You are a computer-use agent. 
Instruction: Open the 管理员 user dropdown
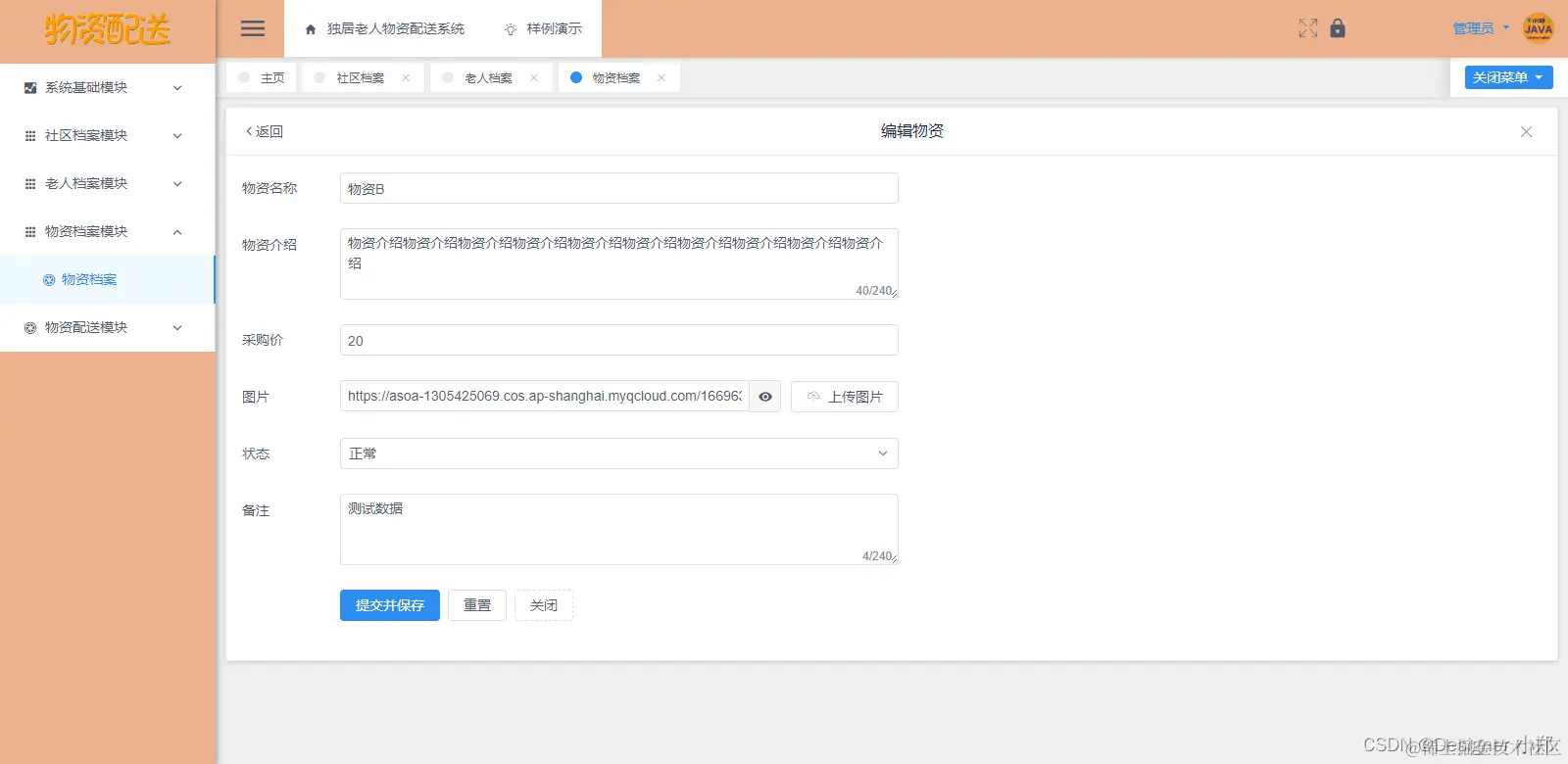pyautogui.click(x=1481, y=28)
